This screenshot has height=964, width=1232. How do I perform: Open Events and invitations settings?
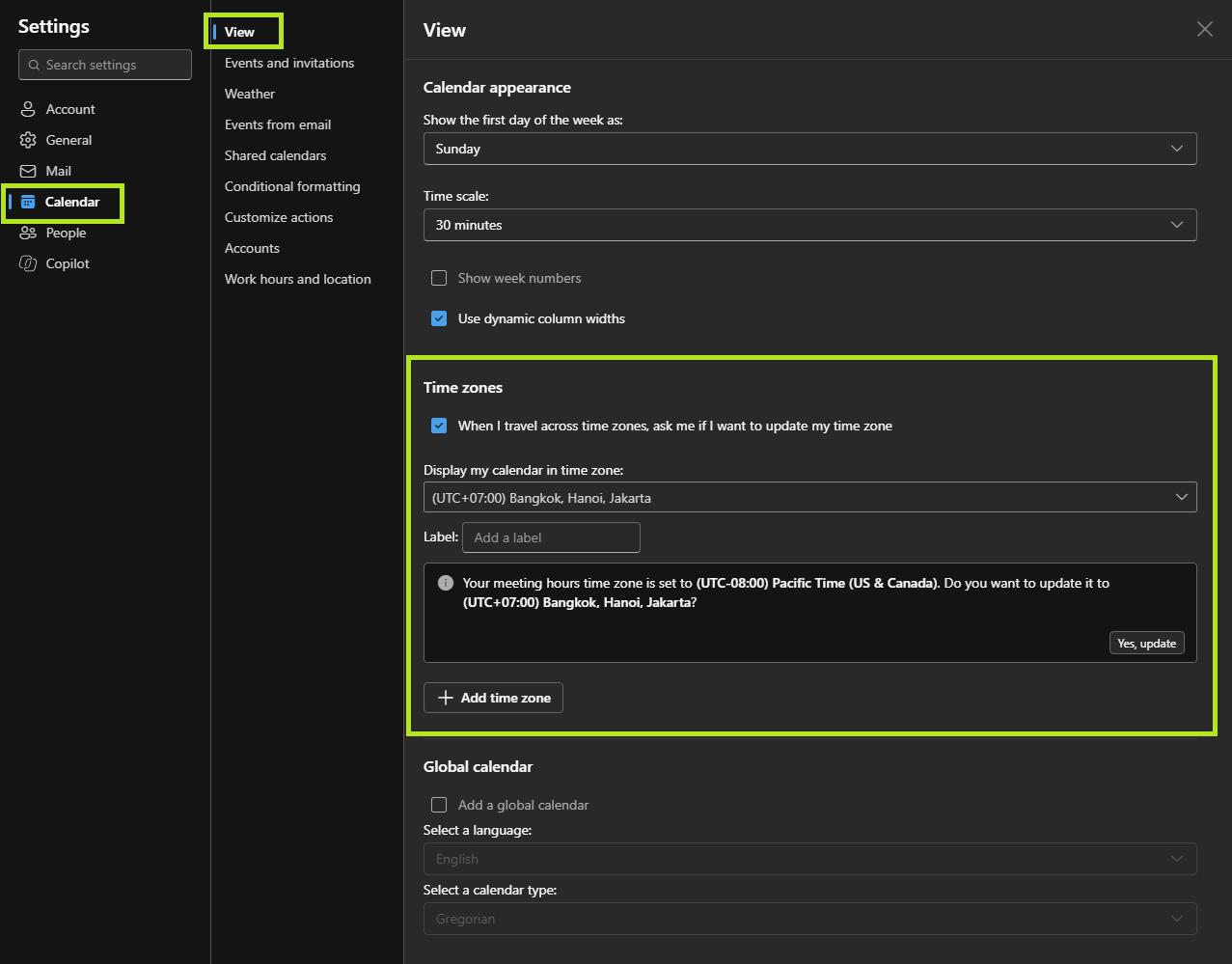pos(289,63)
